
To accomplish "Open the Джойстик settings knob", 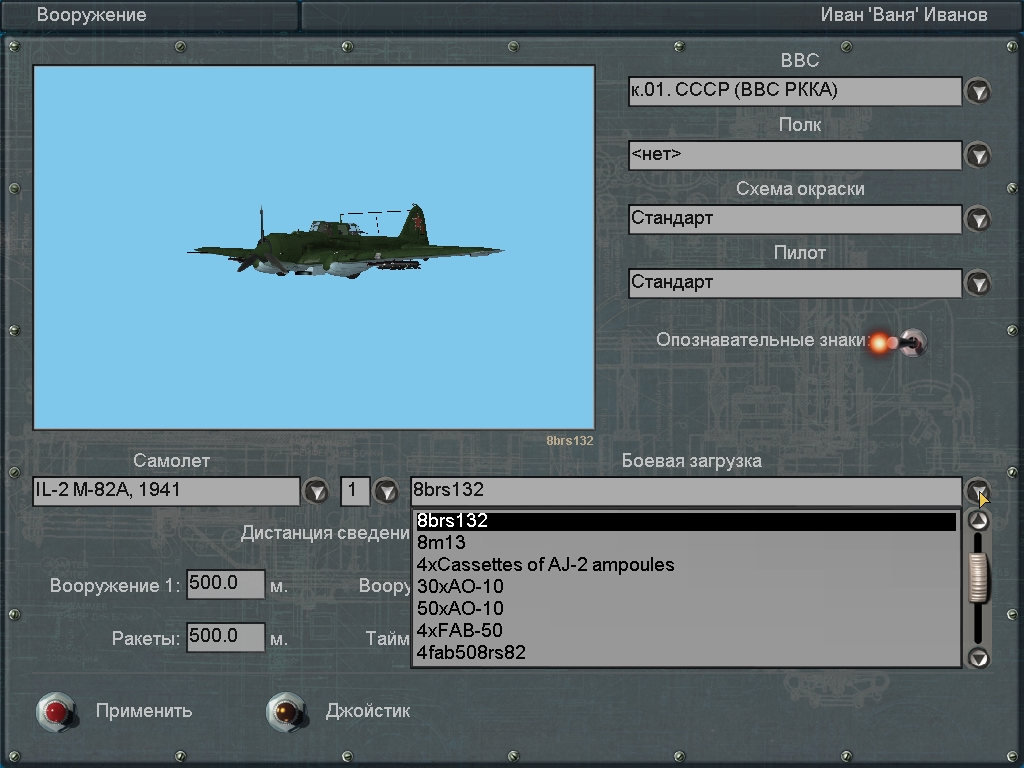I will (286, 712).
